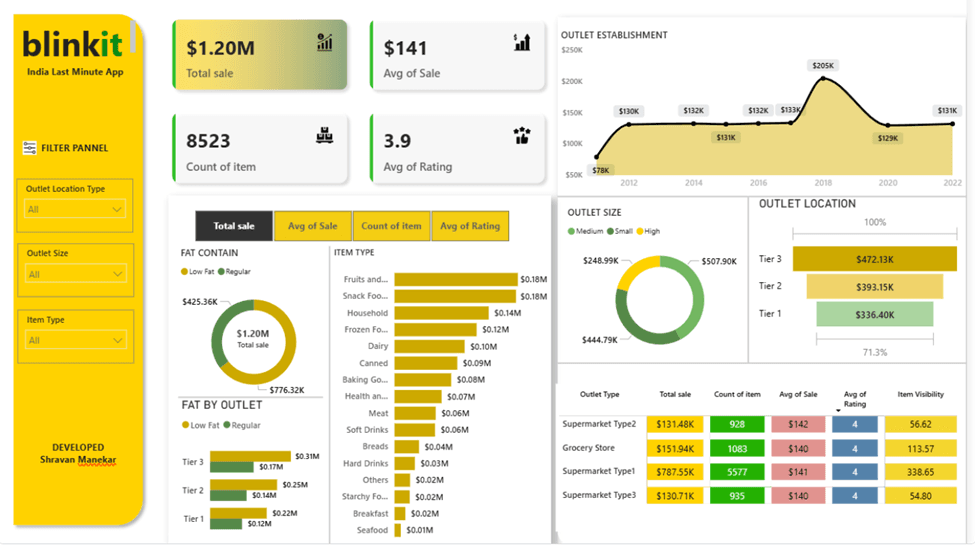
Task: Click the blinkit logo
Action: [x=73, y=45]
